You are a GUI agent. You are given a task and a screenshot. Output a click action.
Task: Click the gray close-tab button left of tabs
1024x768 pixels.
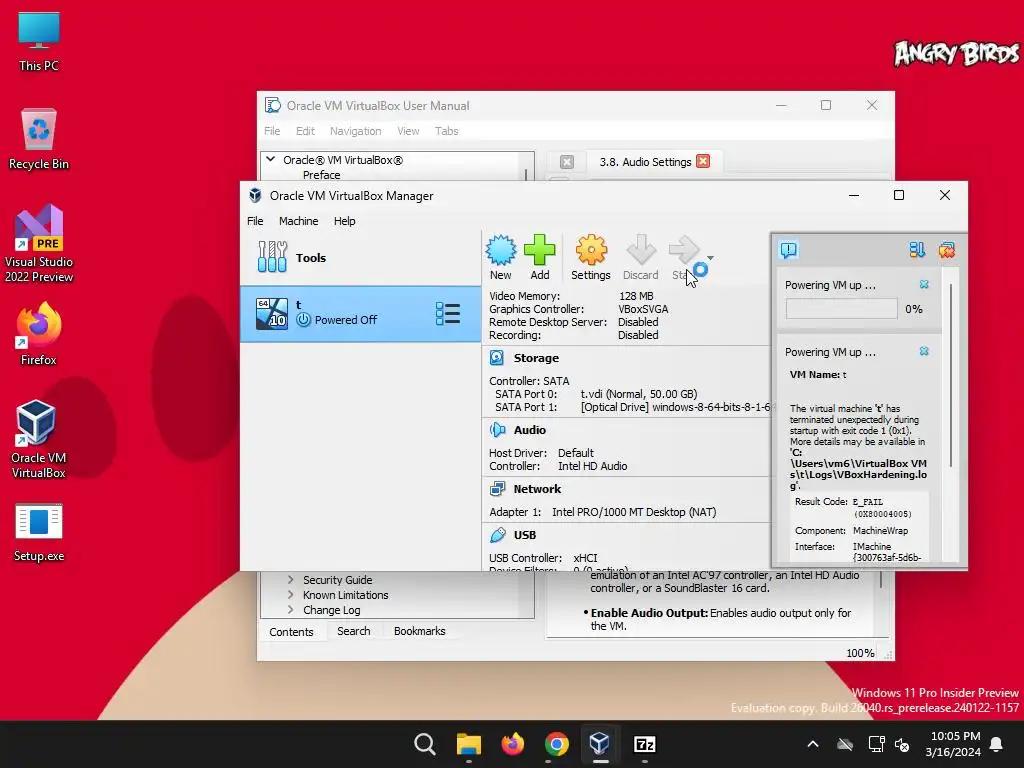[567, 162]
